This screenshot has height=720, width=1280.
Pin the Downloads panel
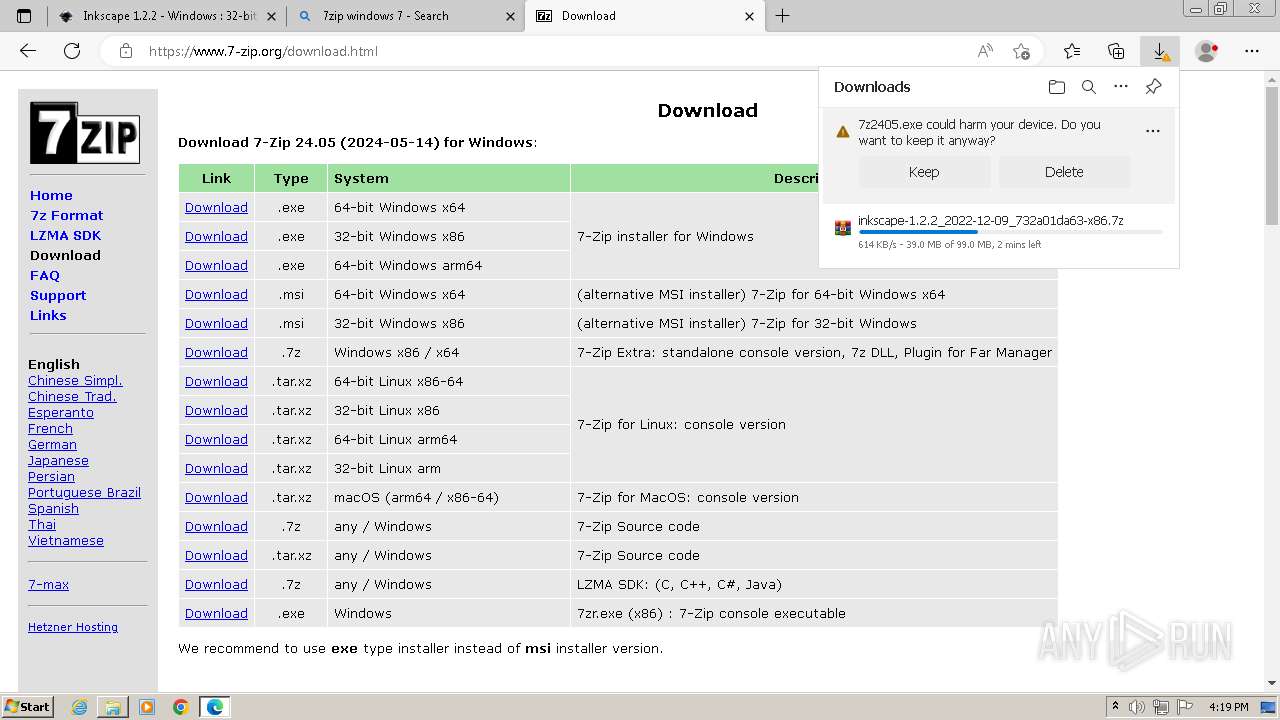click(1153, 87)
